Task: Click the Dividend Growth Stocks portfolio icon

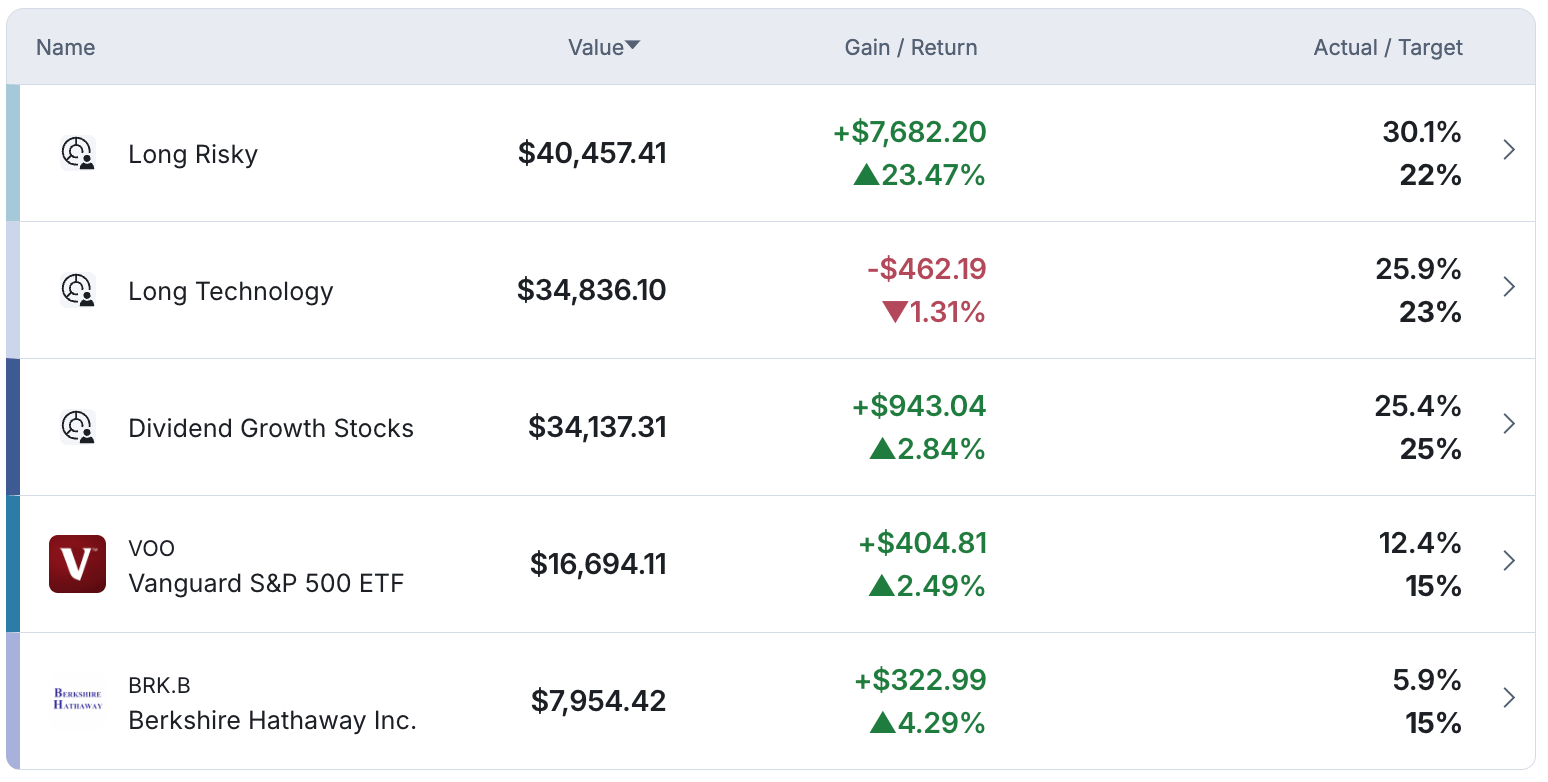Action: 77,427
